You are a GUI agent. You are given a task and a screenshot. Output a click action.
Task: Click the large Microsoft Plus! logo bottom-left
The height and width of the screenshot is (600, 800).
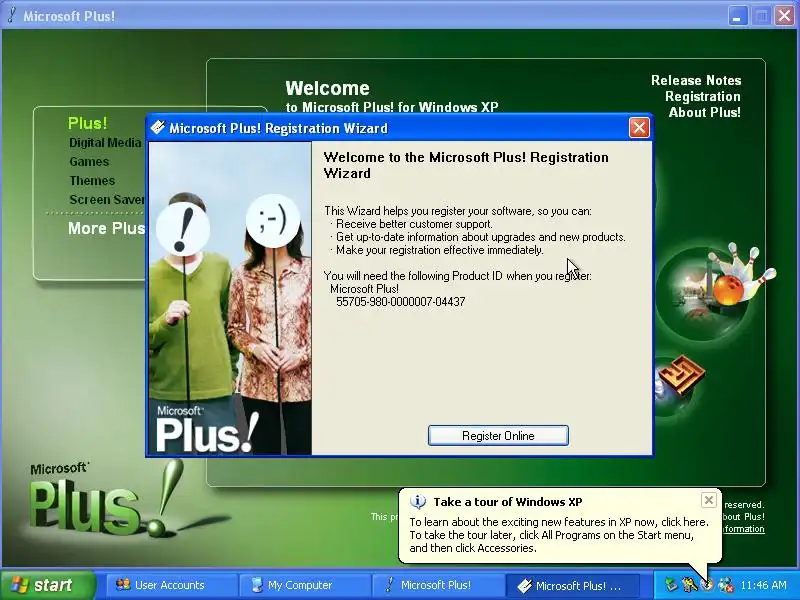[105, 497]
